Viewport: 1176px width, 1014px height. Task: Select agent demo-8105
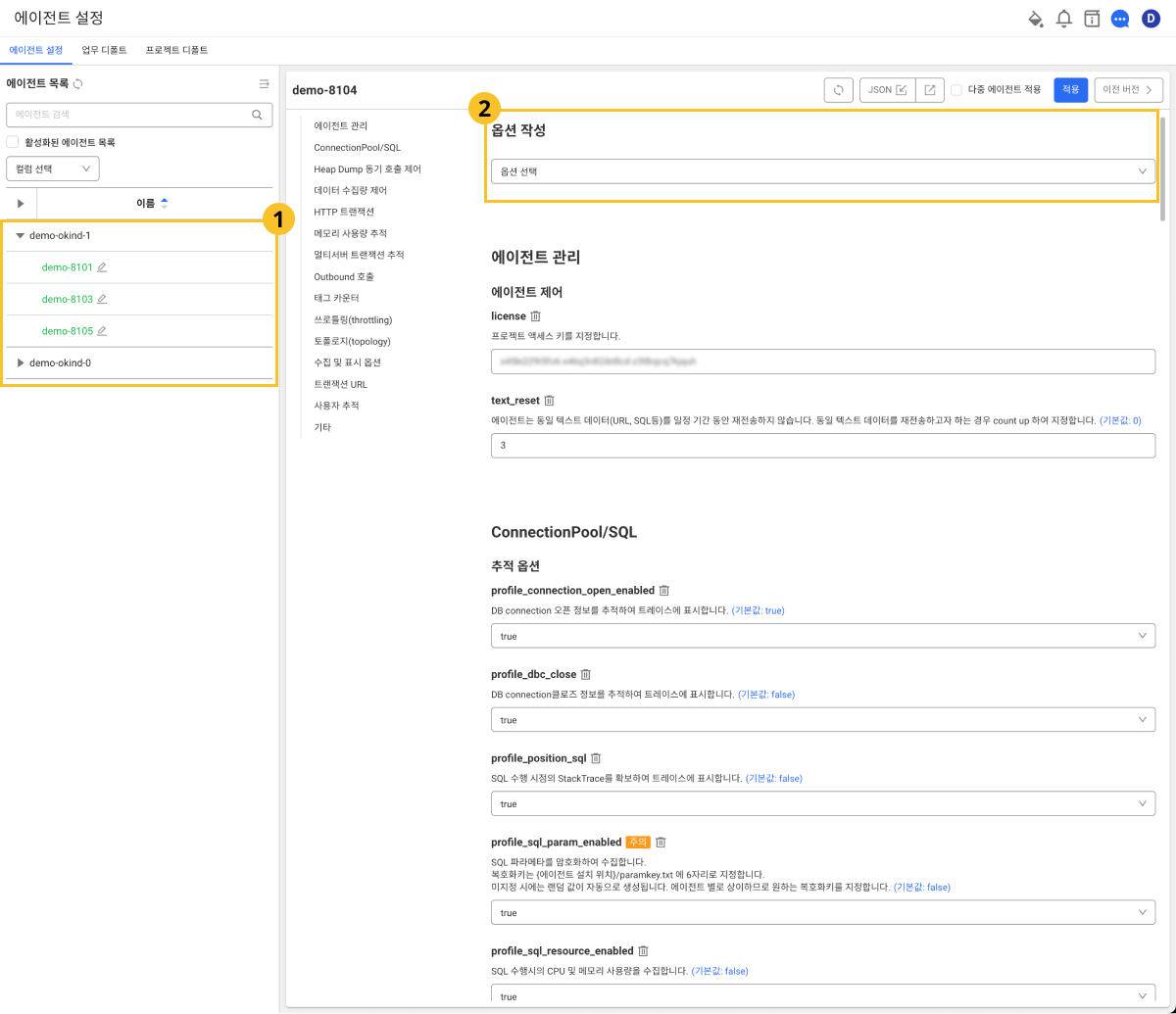click(x=67, y=331)
